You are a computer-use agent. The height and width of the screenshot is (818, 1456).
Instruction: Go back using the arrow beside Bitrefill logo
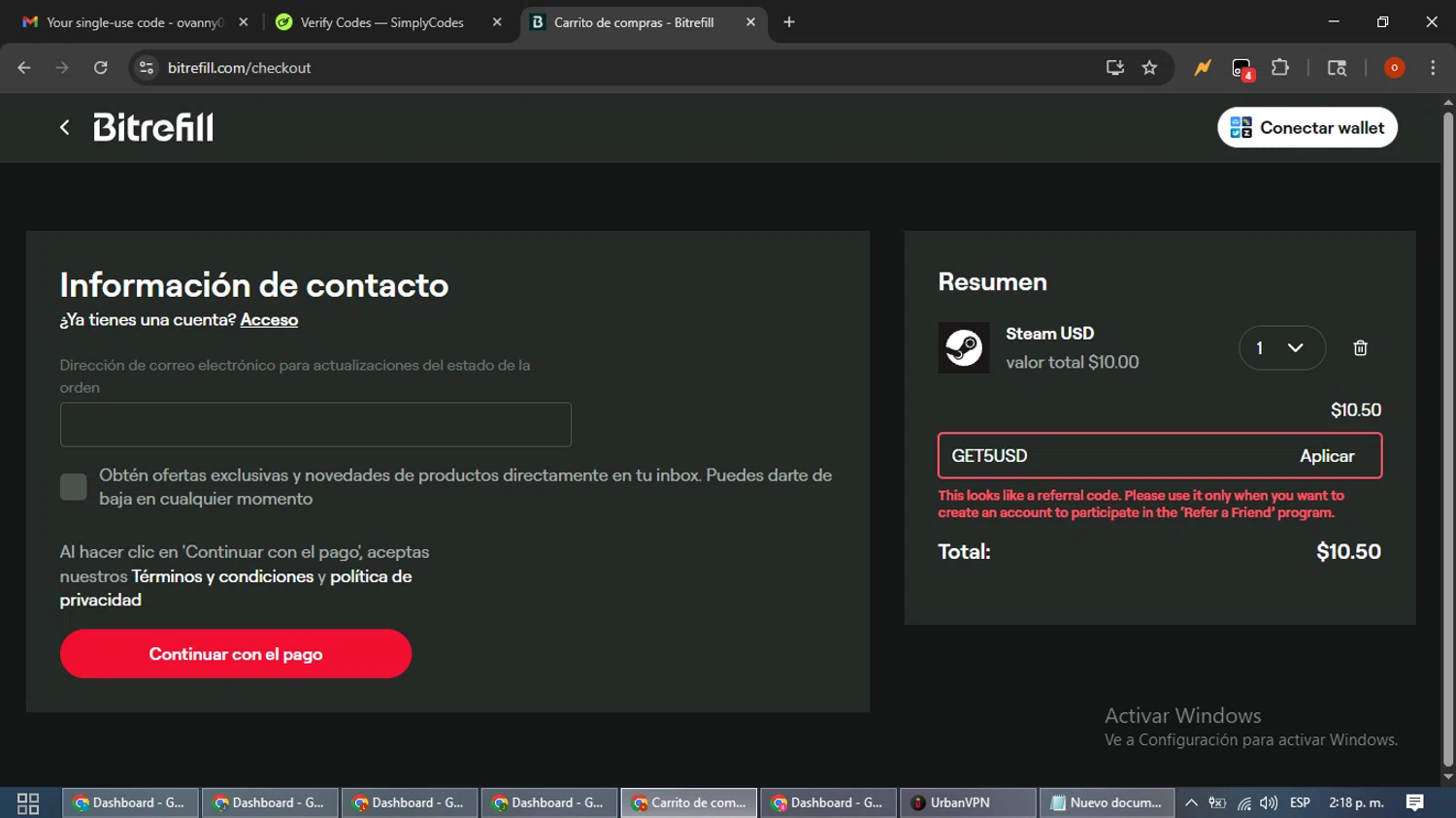pos(65,127)
